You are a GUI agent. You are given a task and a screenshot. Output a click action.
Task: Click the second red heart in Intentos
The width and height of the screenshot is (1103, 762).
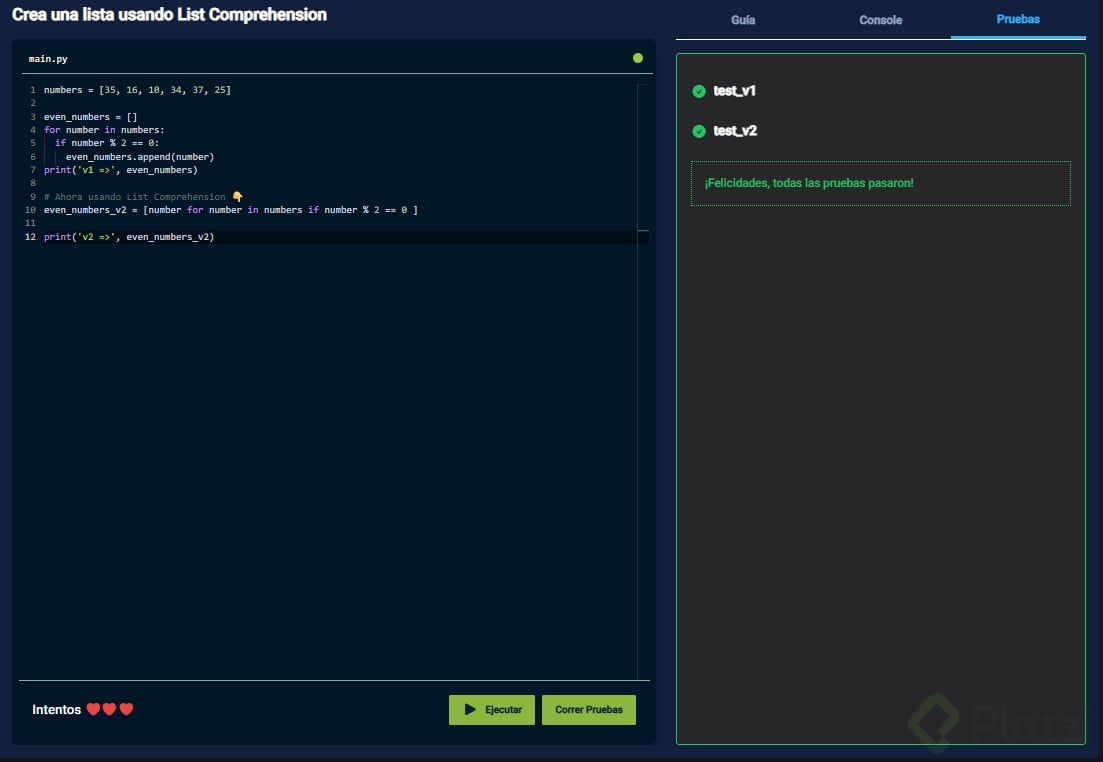[109, 709]
